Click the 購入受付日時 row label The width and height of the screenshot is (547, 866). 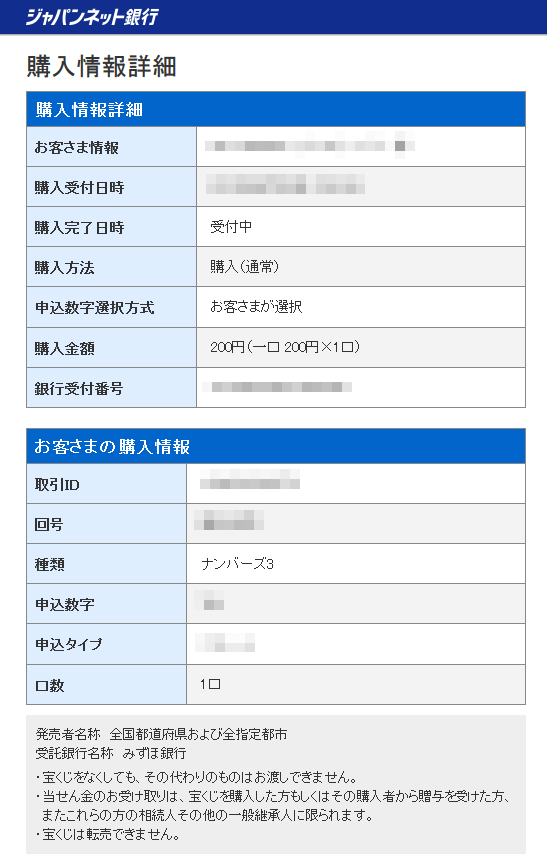[79, 188]
